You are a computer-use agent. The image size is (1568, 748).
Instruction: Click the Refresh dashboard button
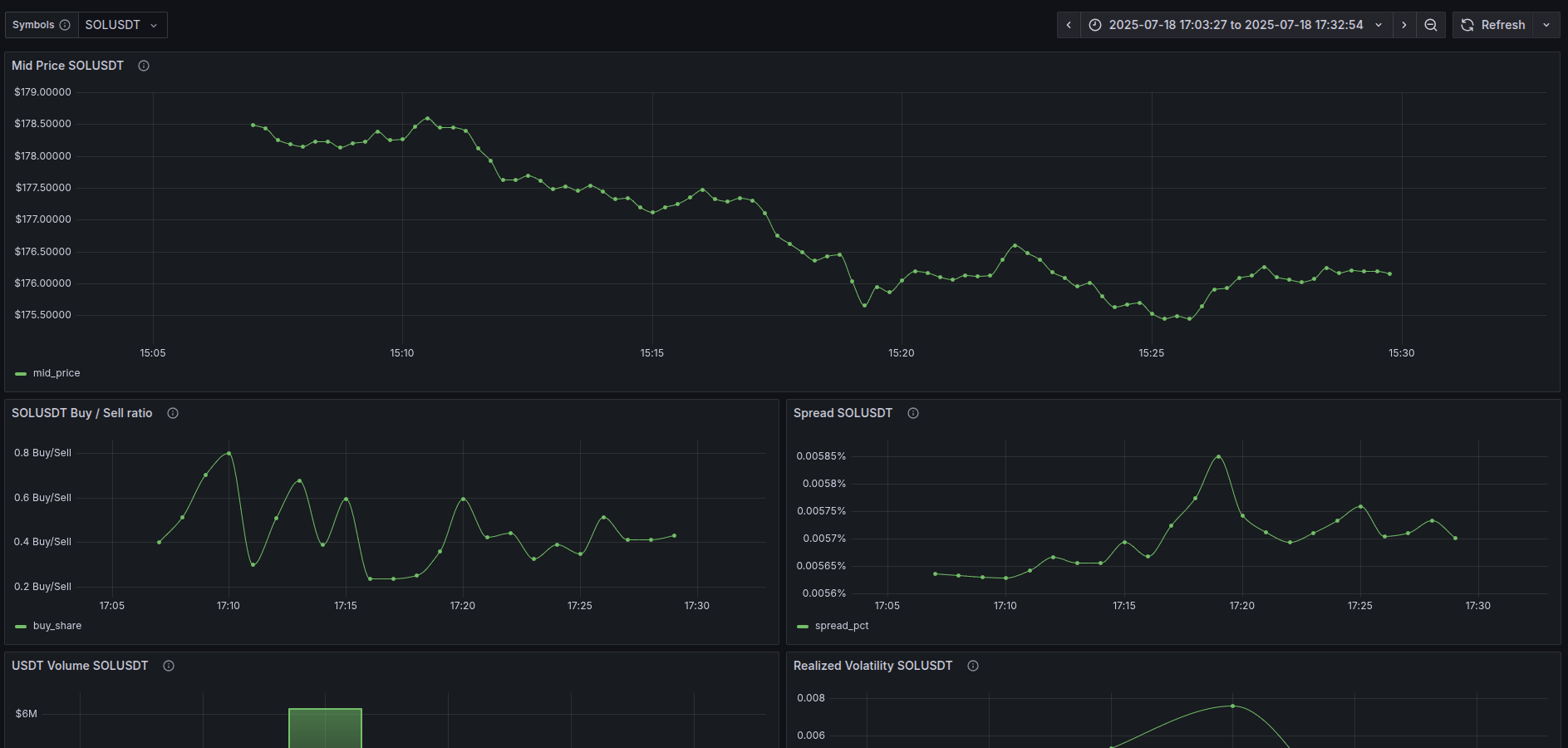point(1493,25)
